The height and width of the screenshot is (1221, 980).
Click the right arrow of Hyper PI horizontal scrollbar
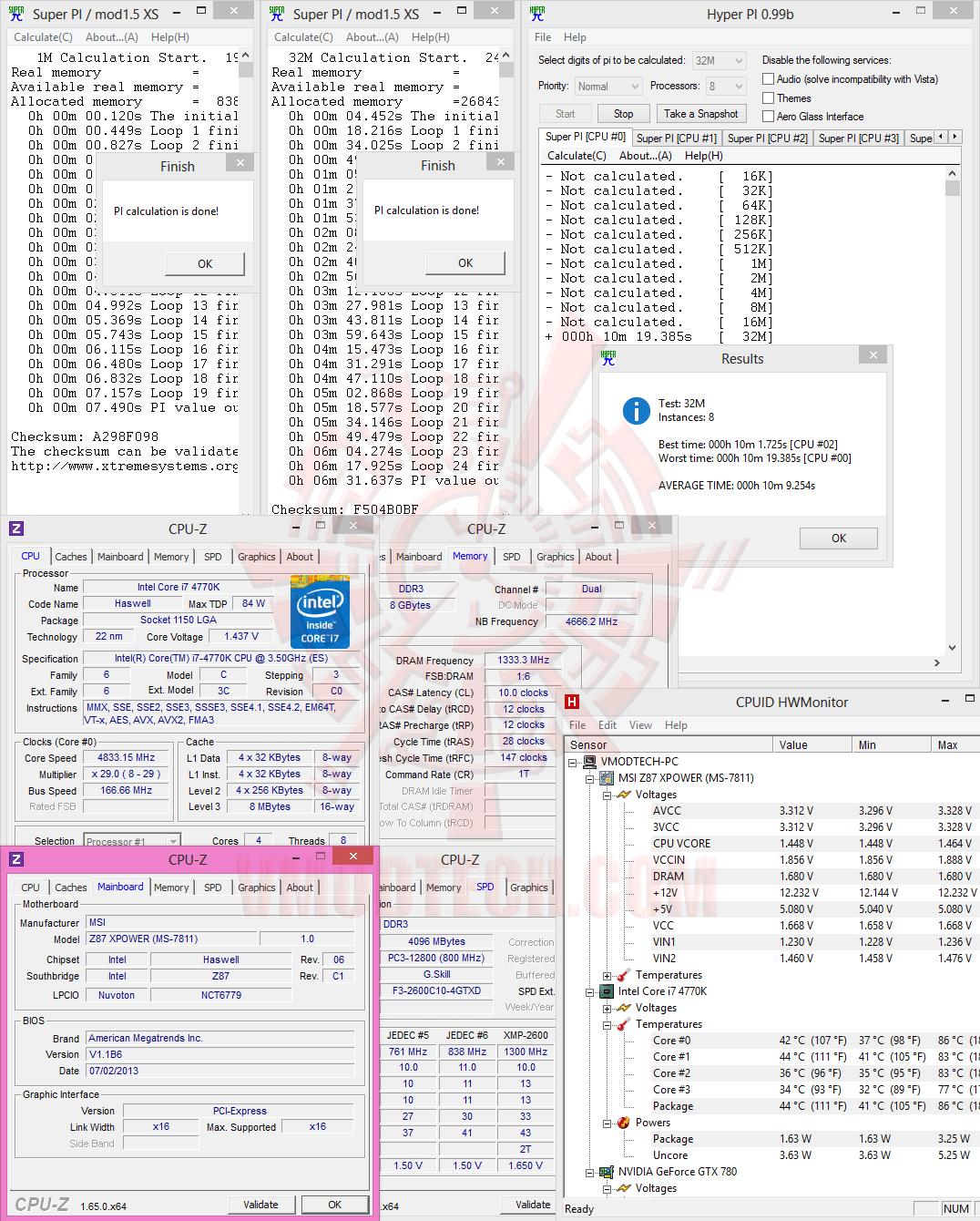937,662
